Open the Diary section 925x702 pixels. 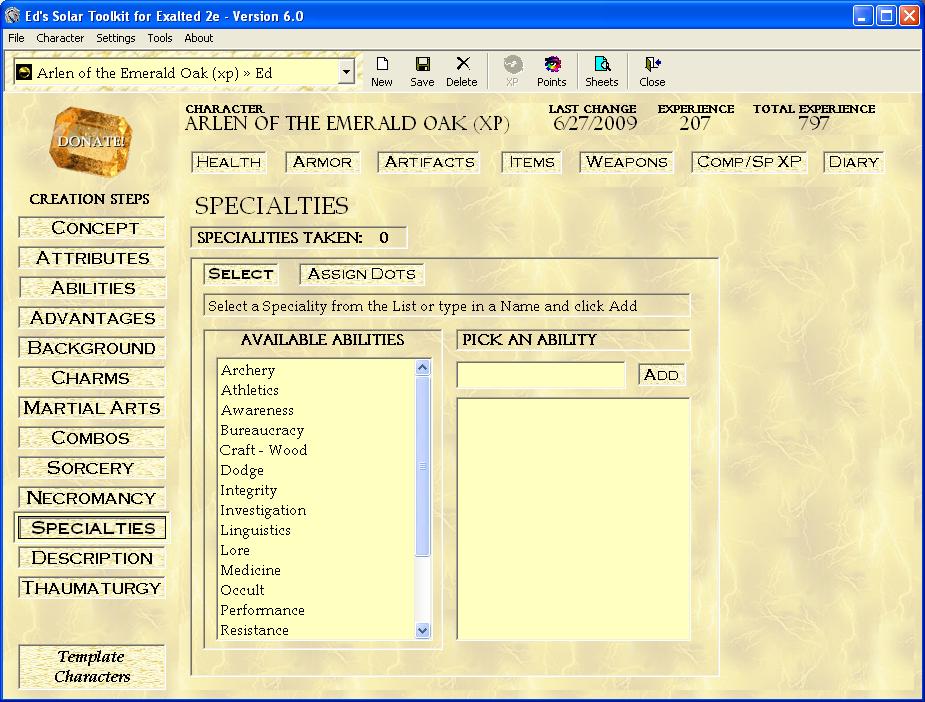[854, 162]
